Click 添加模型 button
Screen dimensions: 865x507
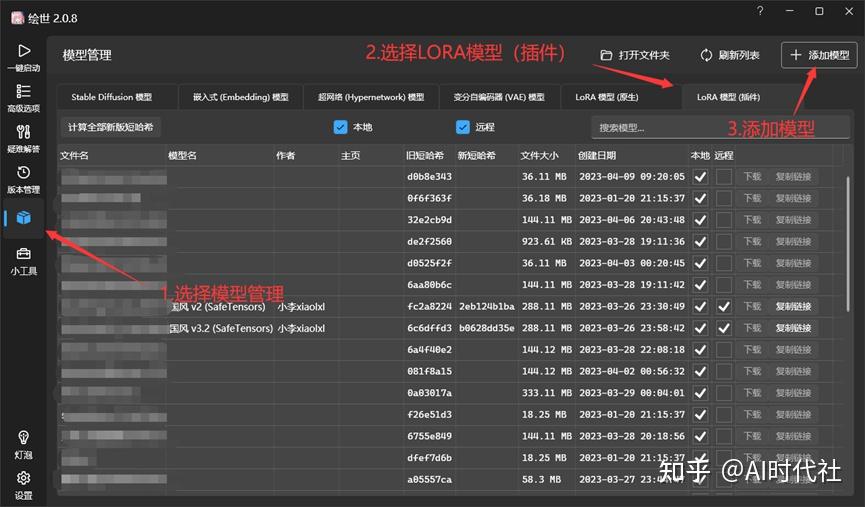[x=819, y=55]
